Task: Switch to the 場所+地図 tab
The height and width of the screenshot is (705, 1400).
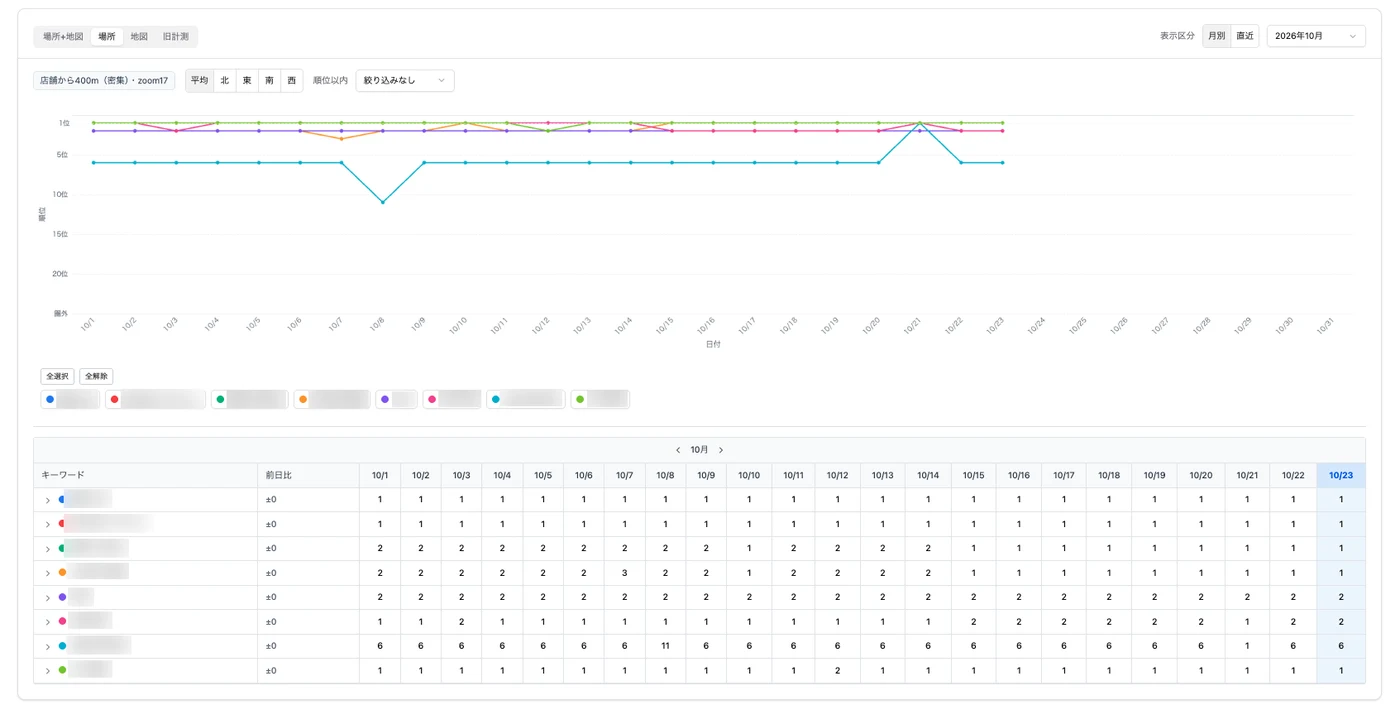Action: (62, 36)
